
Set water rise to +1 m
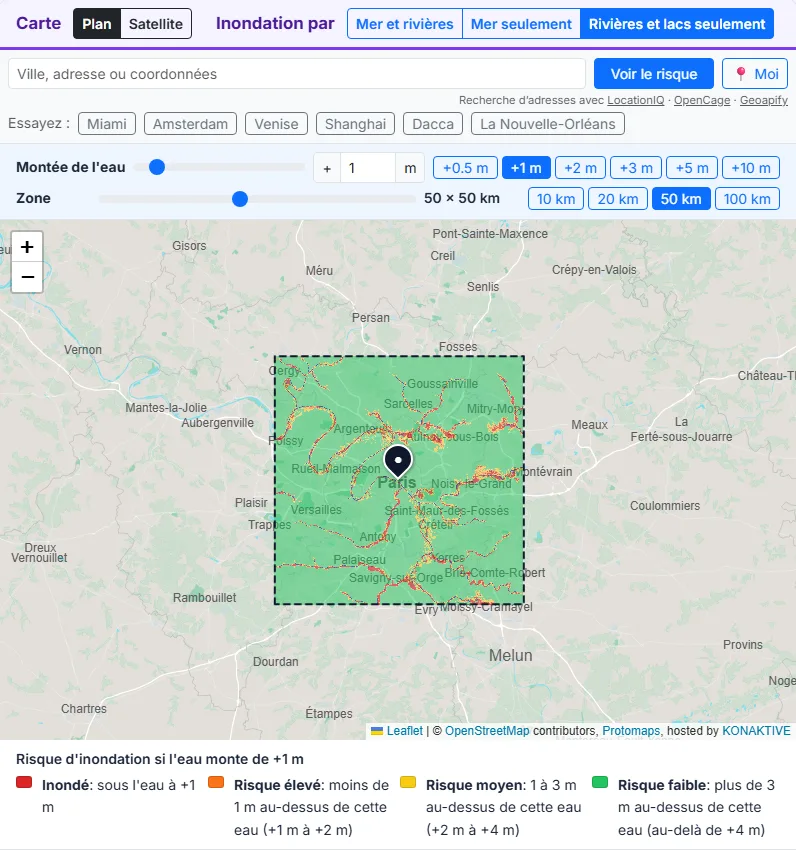526,168
